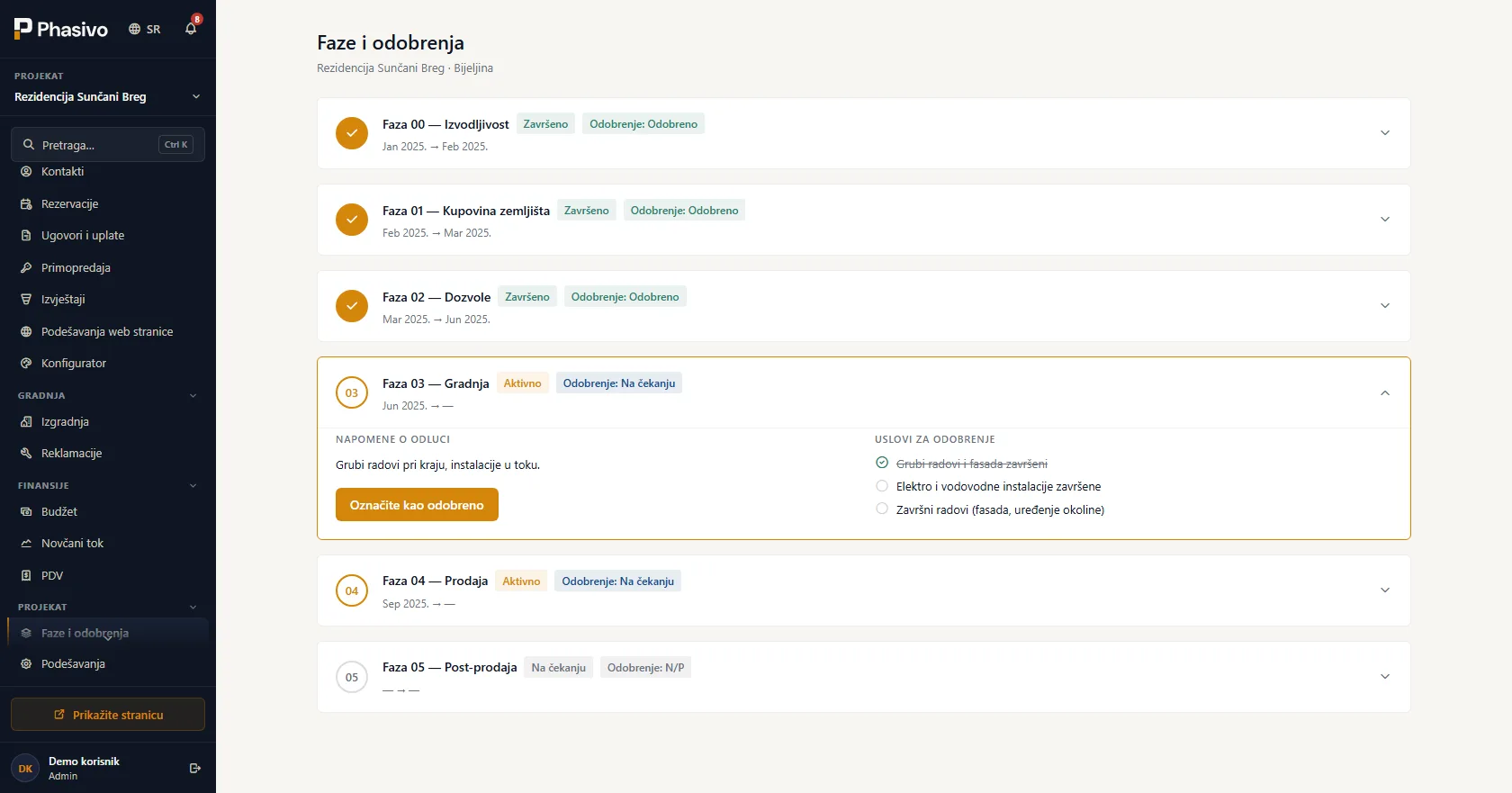Screen dimensions: 1512x793
Task: Collapse the Faza 03 Gradnja card
Action: coord(1385,392)
